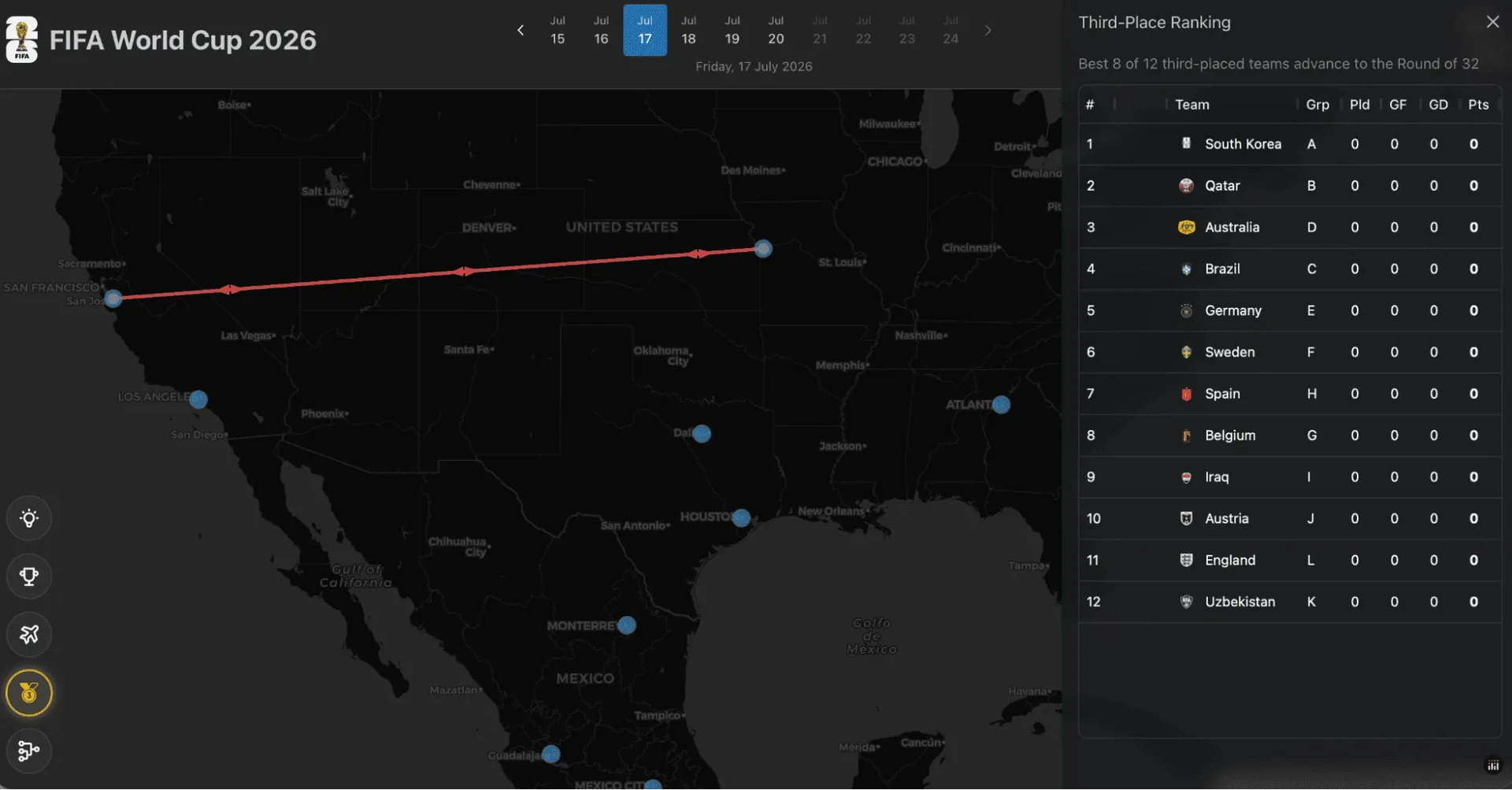The image size is (1512, 790).
Task: Sort by the Pld column header
Action: (1359, 105)
